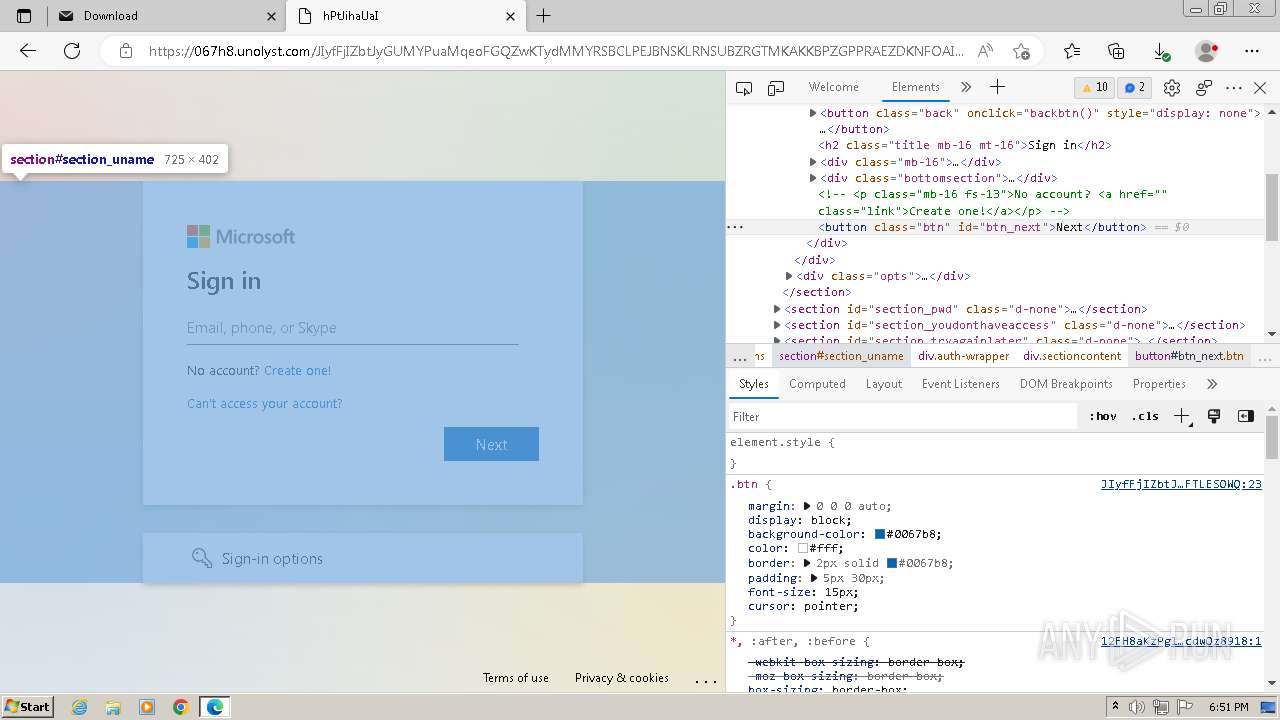Add a new style rule
Image resolution: width=1280 pixels, height=720 pixels.
click(1182, 417)
